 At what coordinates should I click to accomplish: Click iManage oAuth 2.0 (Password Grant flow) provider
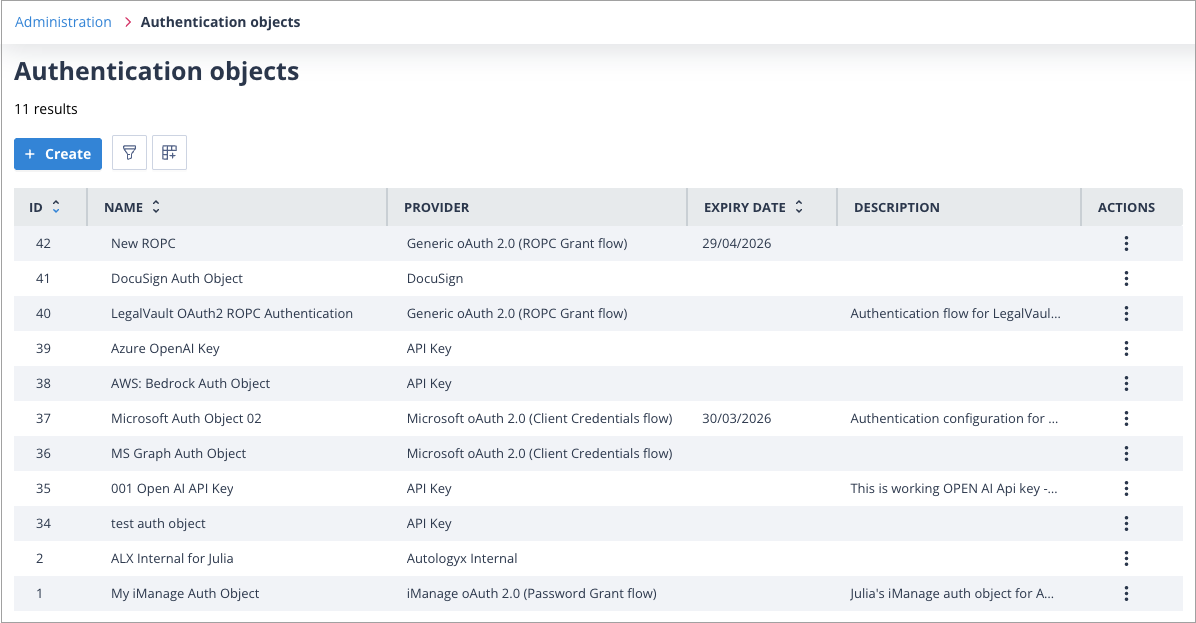pyautogui.click(x=532, y=594)
